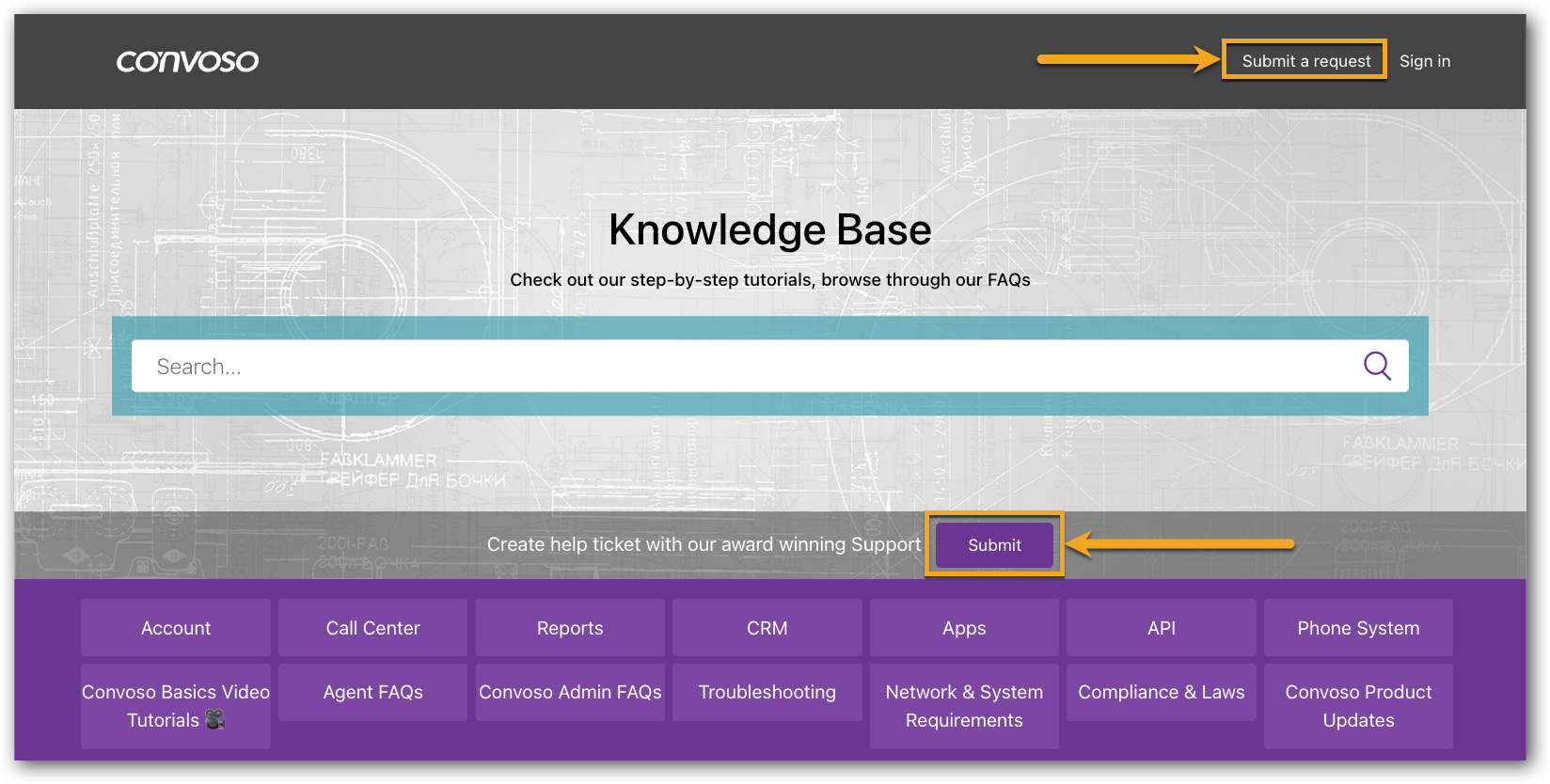Screen dimensions: 1550x784
Task: Open the Apps category
Action: tap(964, 628)
